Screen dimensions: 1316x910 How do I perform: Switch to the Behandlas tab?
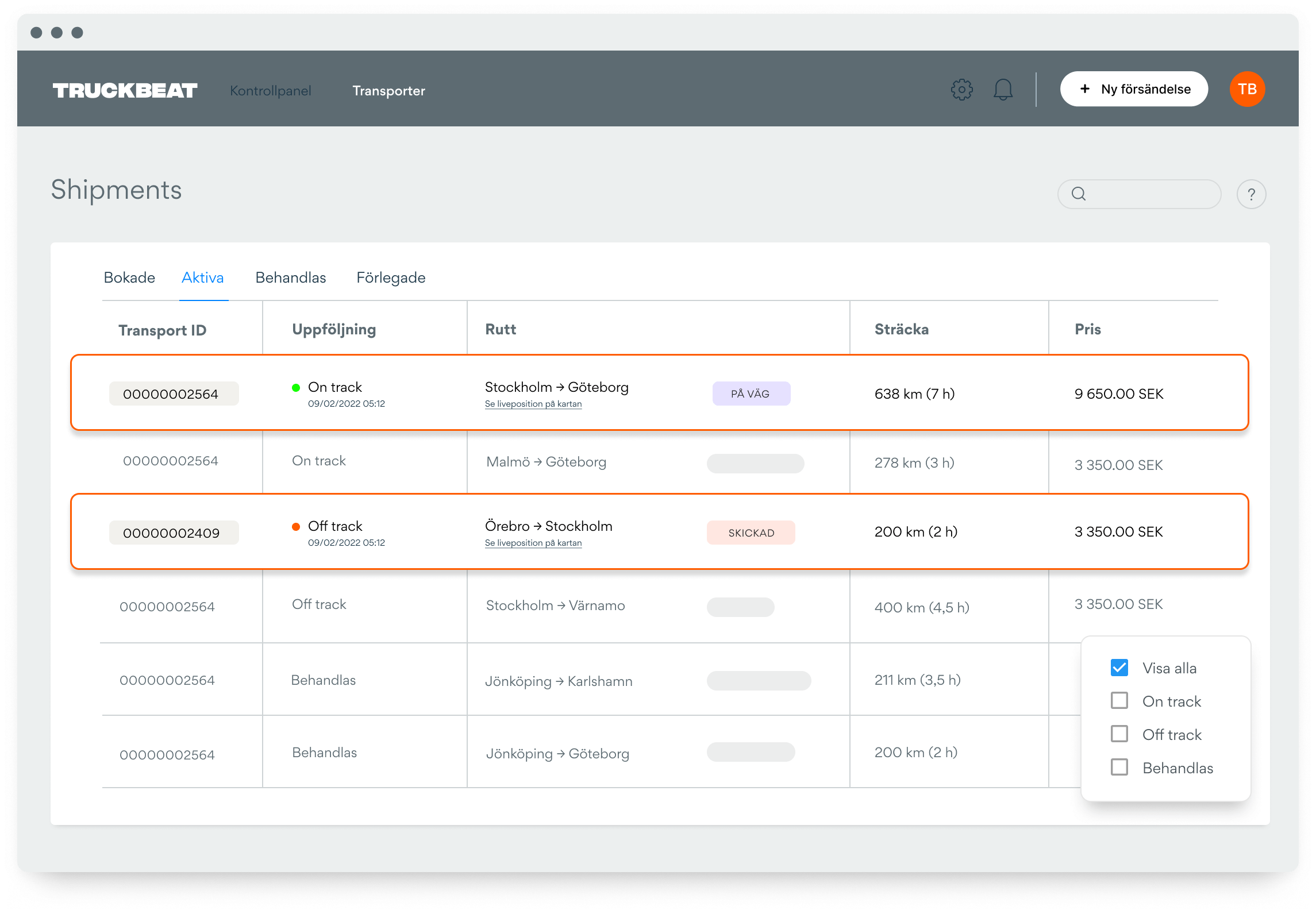(x=291, y=278)
